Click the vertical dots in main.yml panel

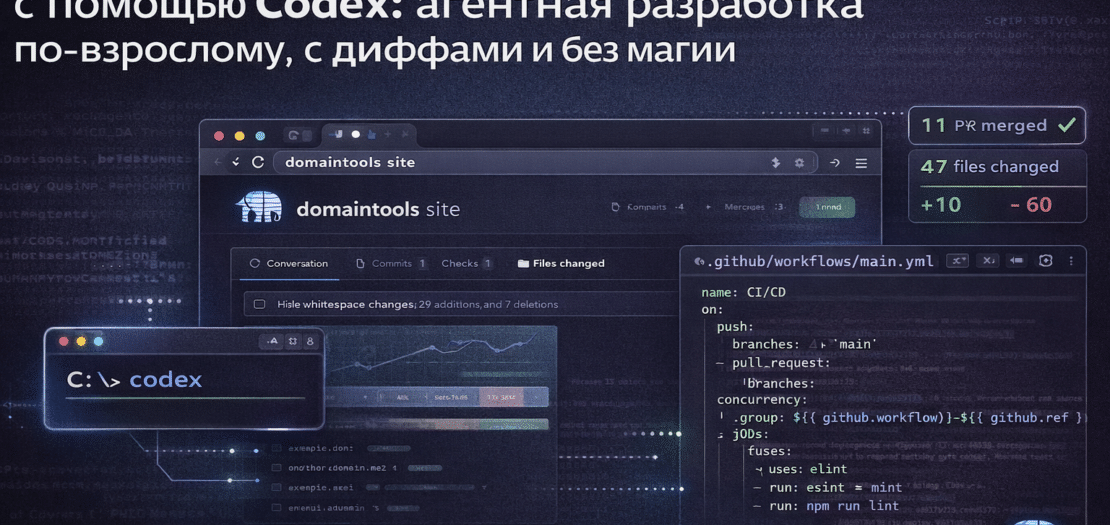coord(1071,261)
